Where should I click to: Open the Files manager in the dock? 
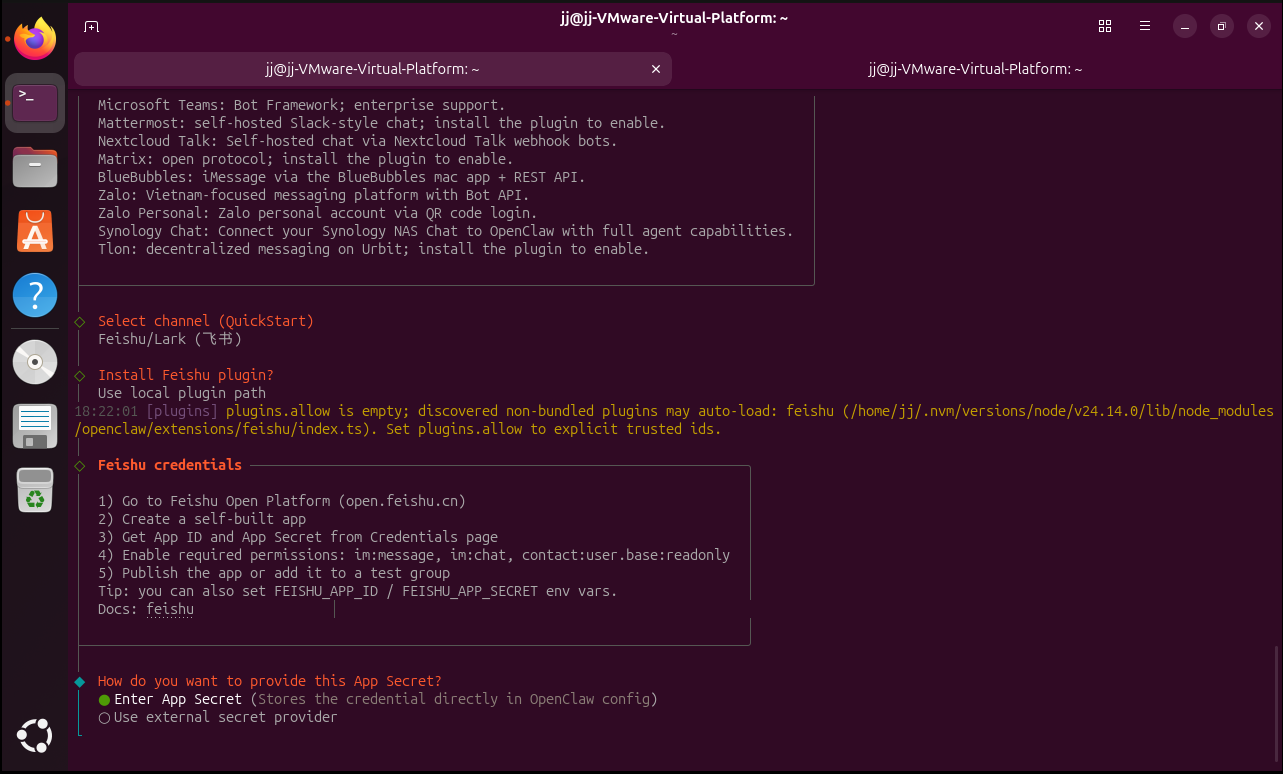pos(35,167)
